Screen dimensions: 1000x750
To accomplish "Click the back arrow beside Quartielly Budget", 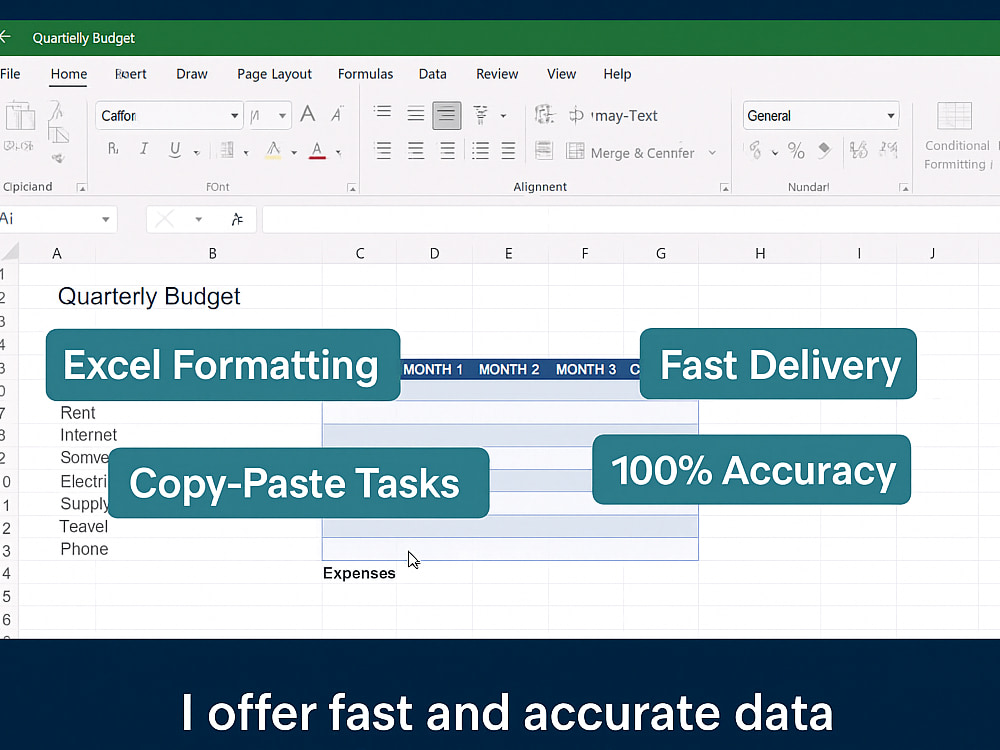I will pos(4,37).
